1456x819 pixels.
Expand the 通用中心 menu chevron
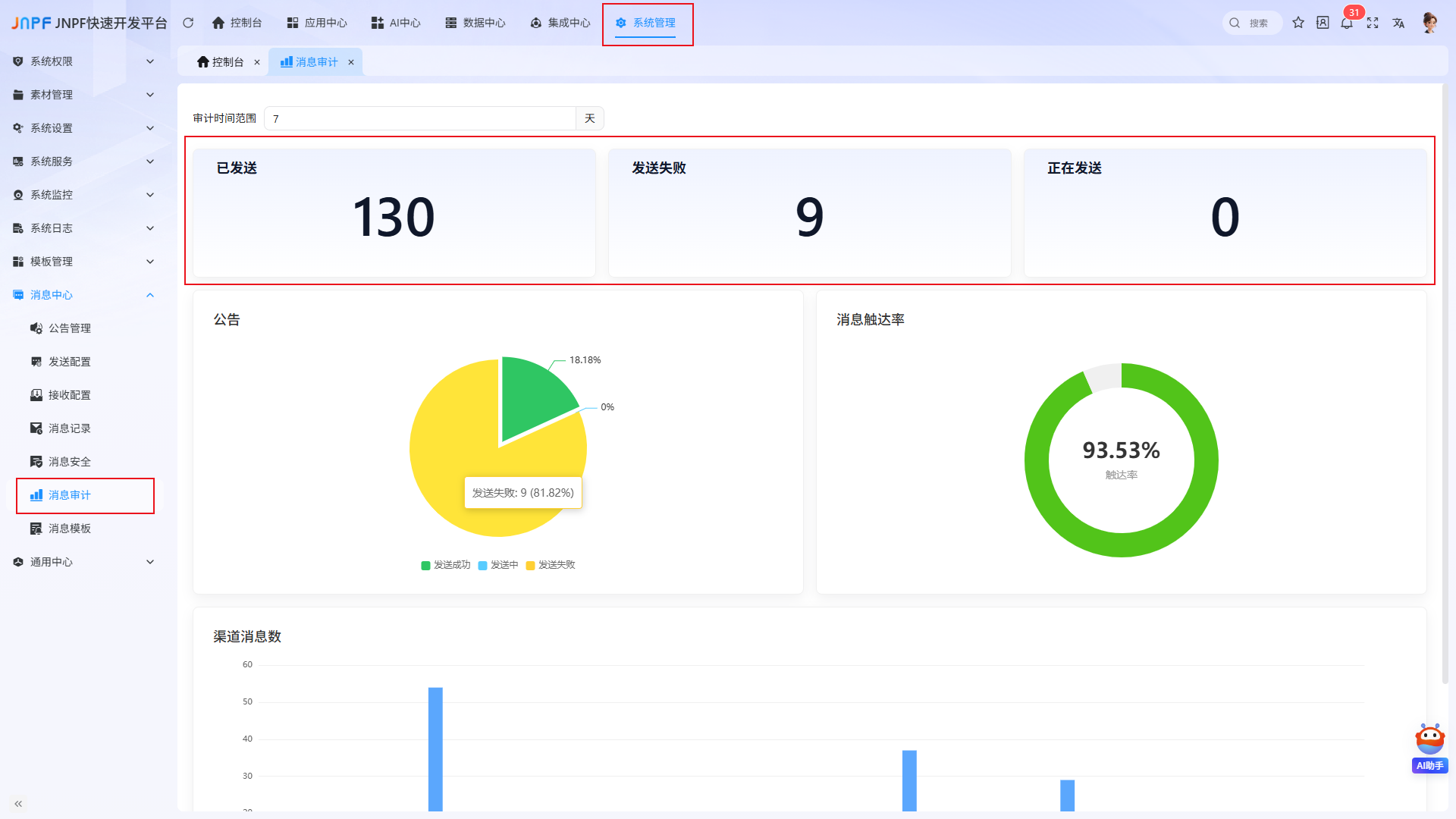[150, 562]
